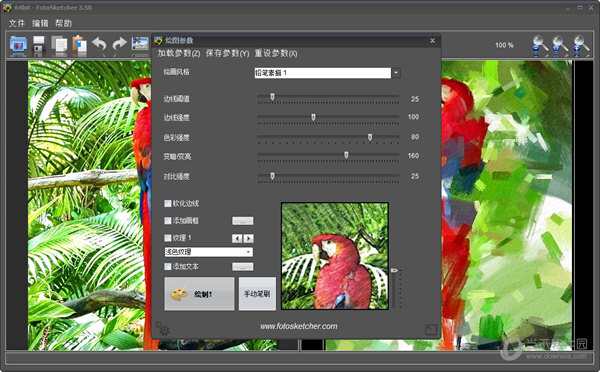Open frame options button beside 添加画框

tap(243, 221)
